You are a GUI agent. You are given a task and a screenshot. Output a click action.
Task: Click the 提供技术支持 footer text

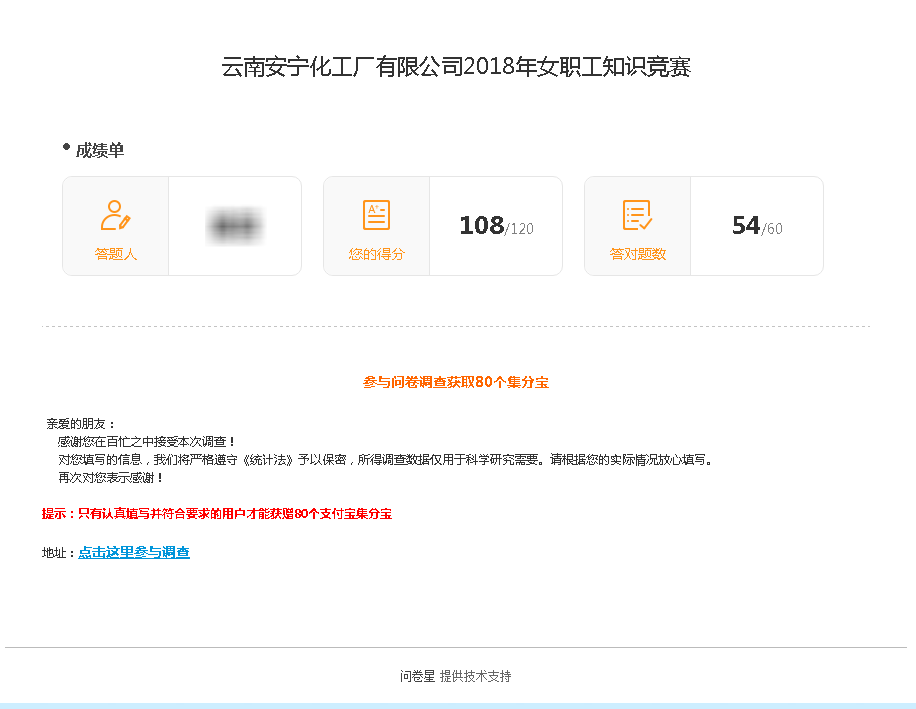pos(475,676)
